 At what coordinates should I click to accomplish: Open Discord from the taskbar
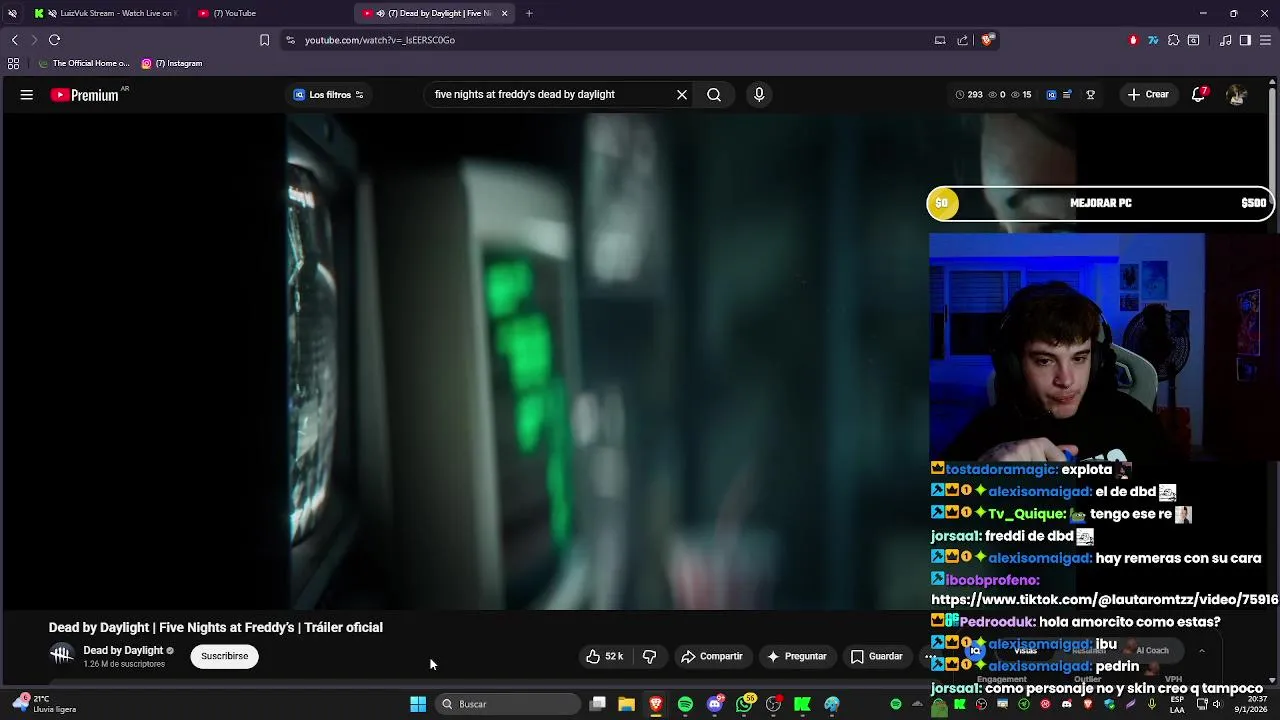coord(715,704)
